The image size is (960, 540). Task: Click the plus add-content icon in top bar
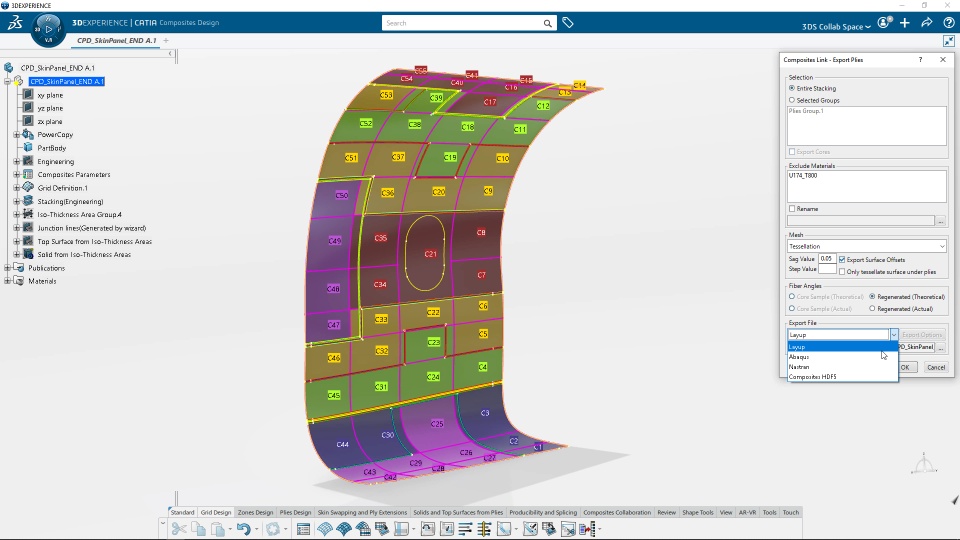coord(905,23)
